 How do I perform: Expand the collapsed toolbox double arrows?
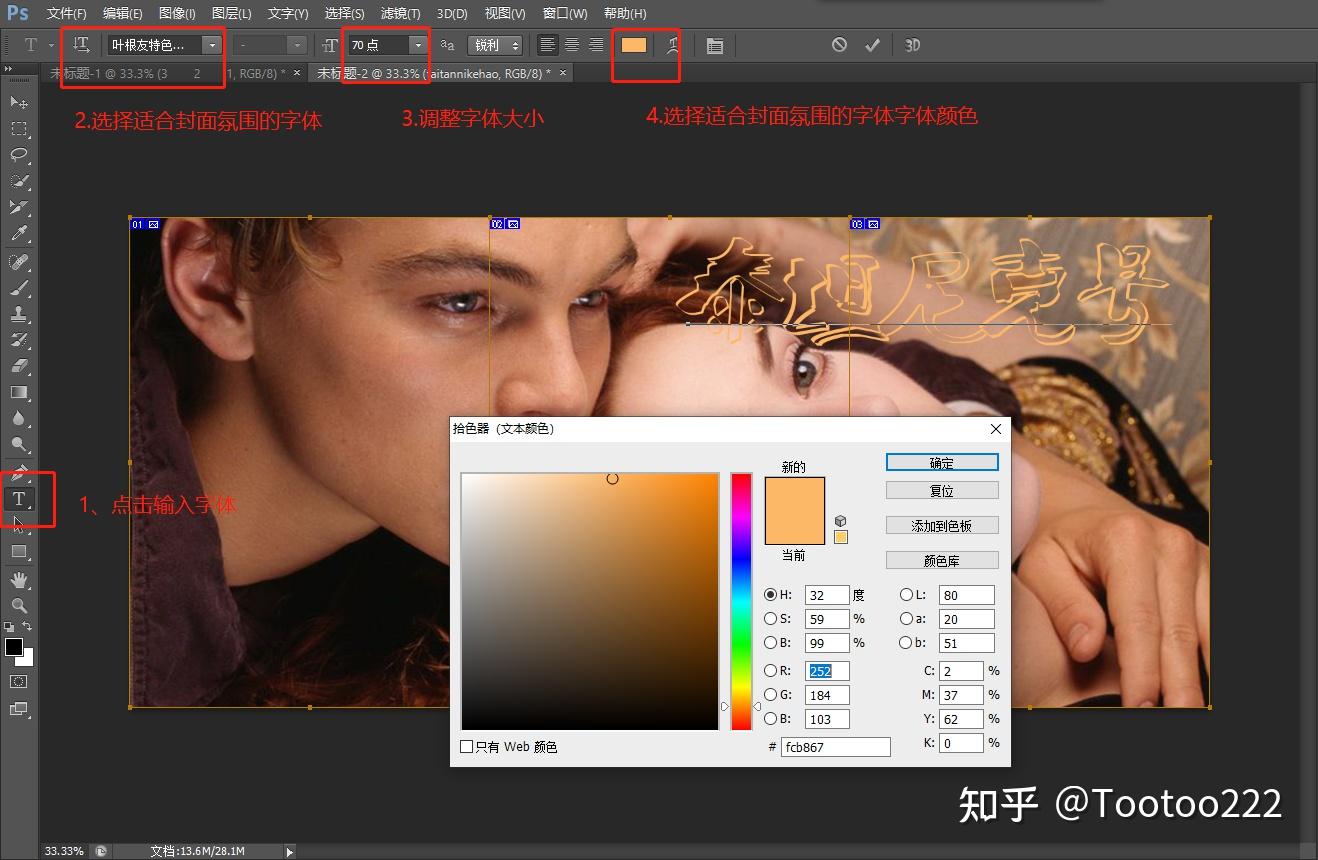coord(8,69)
